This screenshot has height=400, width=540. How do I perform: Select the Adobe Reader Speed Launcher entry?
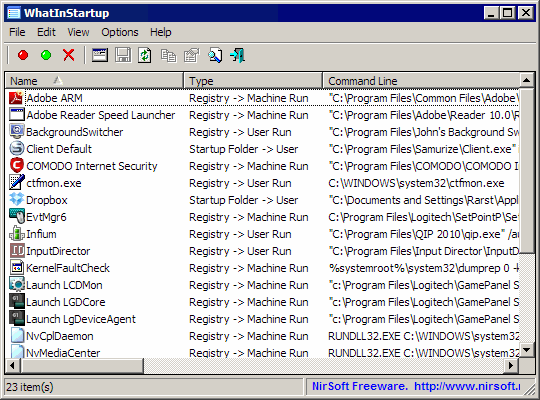(101, 115)
